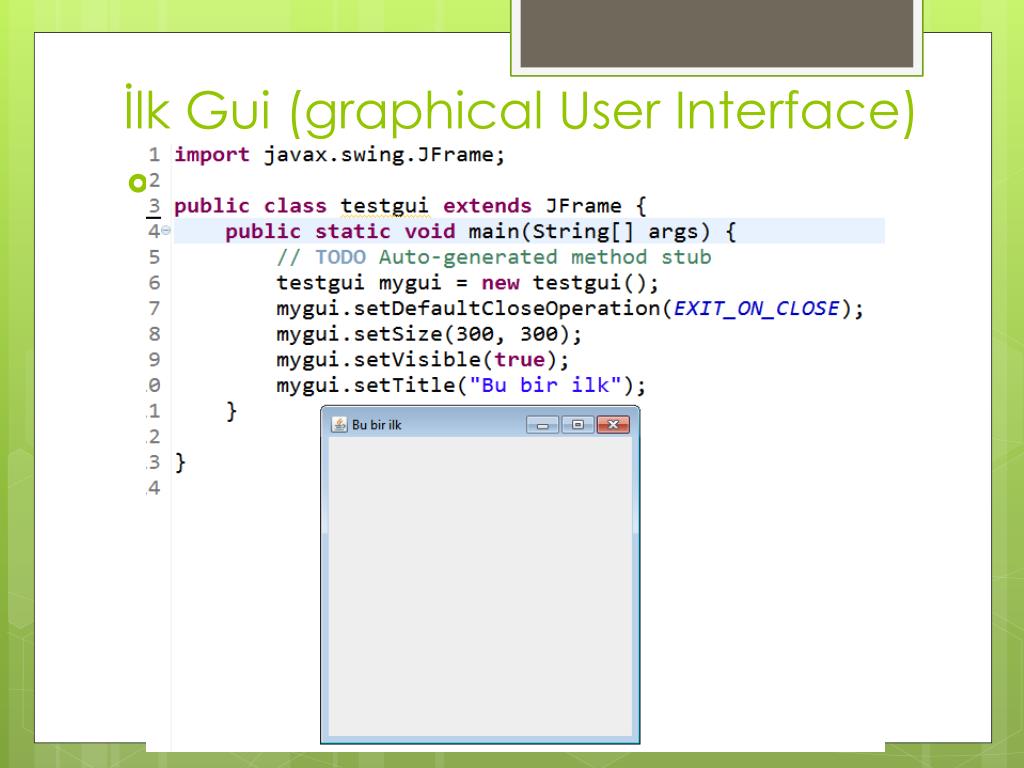This screenshot has height=768, width=1024.
Task: Click the 'true' keyword in setVisible
Action: coord(519,360)
